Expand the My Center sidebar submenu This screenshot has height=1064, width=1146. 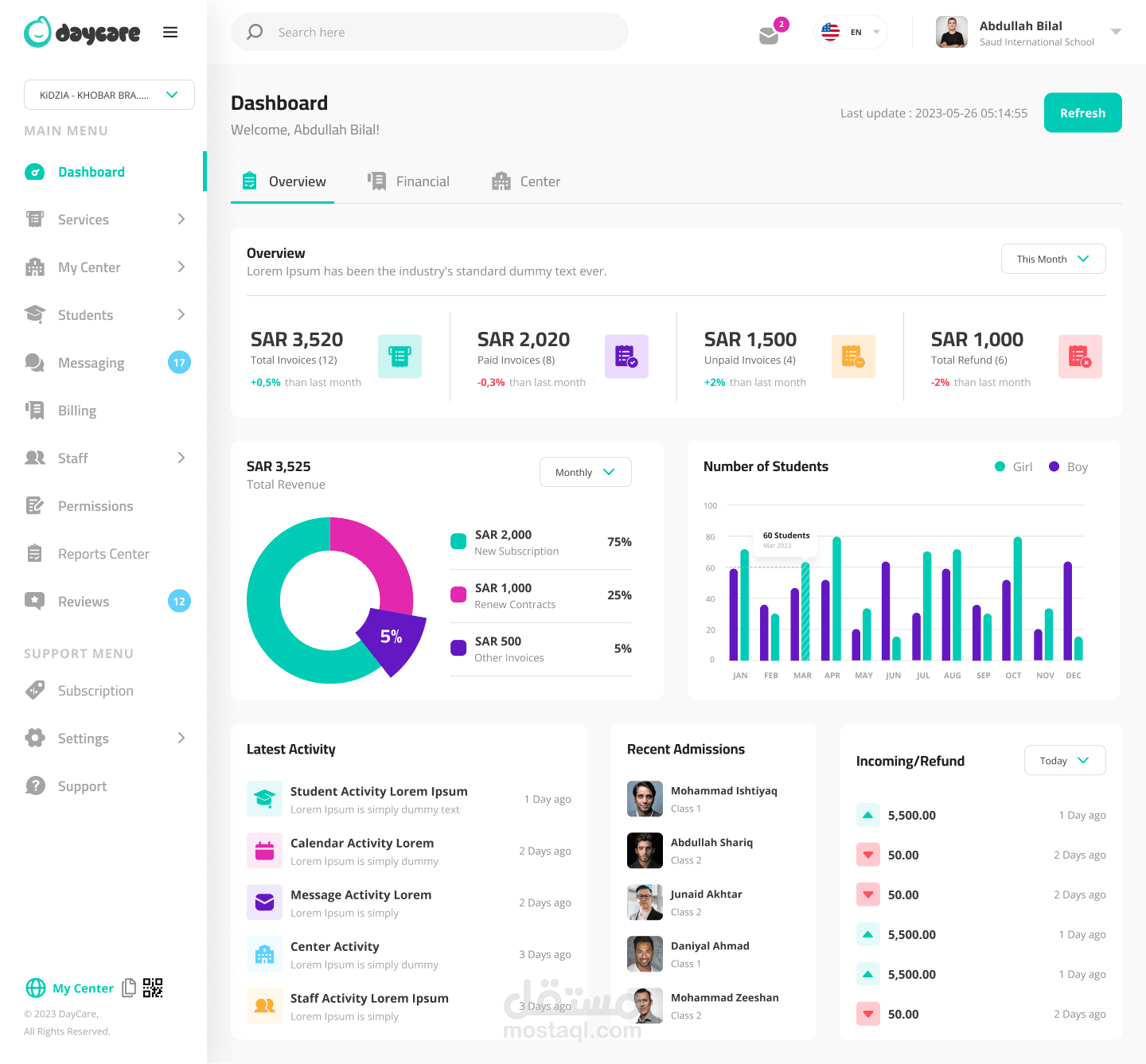click(x=181, y=267)
